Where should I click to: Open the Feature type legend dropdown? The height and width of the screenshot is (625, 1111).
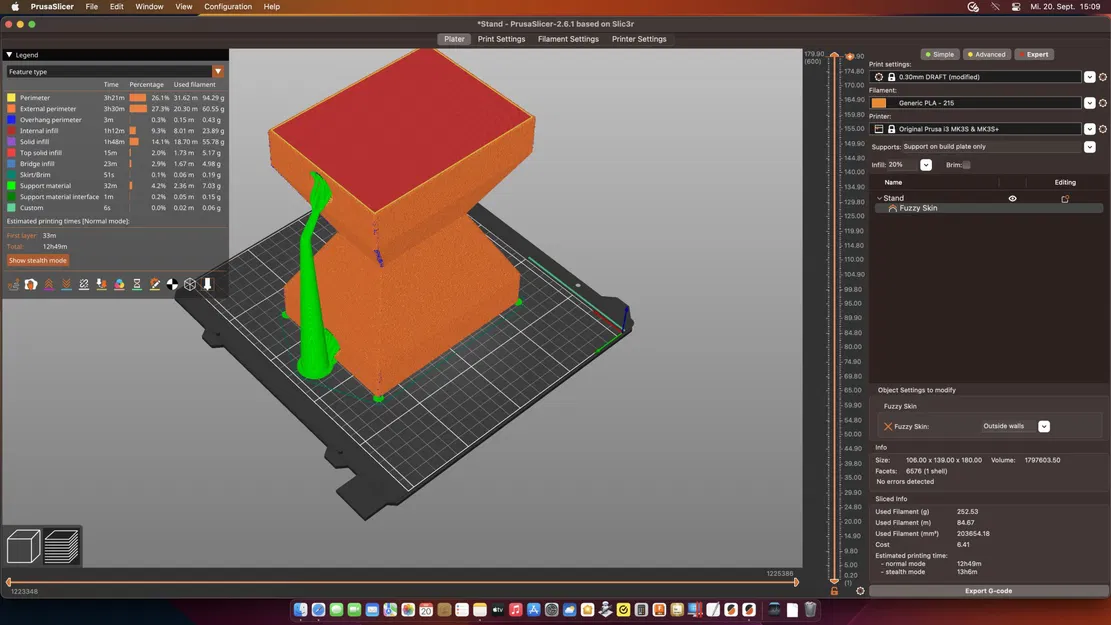217,72
